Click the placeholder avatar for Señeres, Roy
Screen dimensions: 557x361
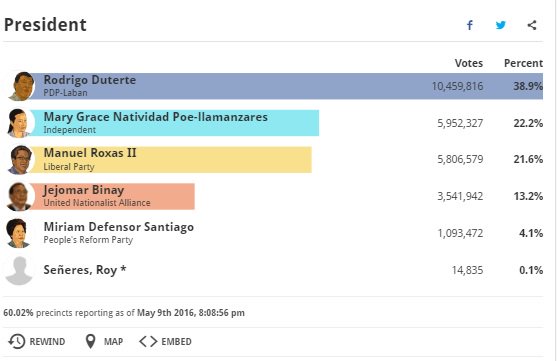(x=19, y=271)
